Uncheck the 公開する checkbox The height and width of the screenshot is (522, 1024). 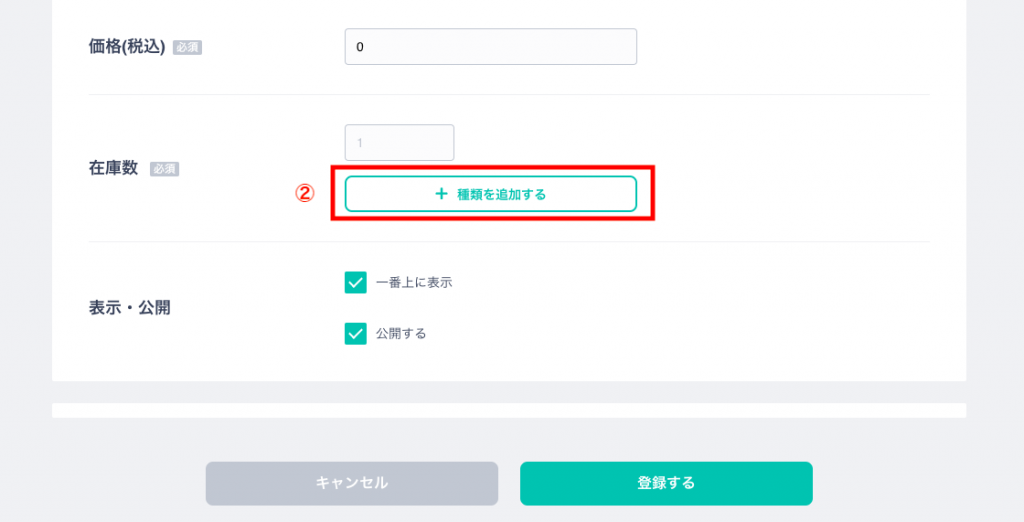[x=356, y=333]
